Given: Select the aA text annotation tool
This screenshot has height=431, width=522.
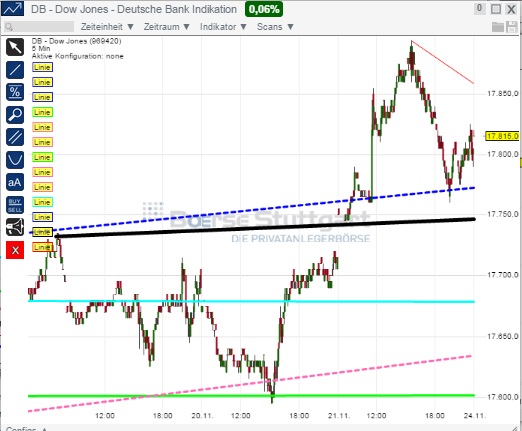Looking at the screenshot, I should 15,182.
